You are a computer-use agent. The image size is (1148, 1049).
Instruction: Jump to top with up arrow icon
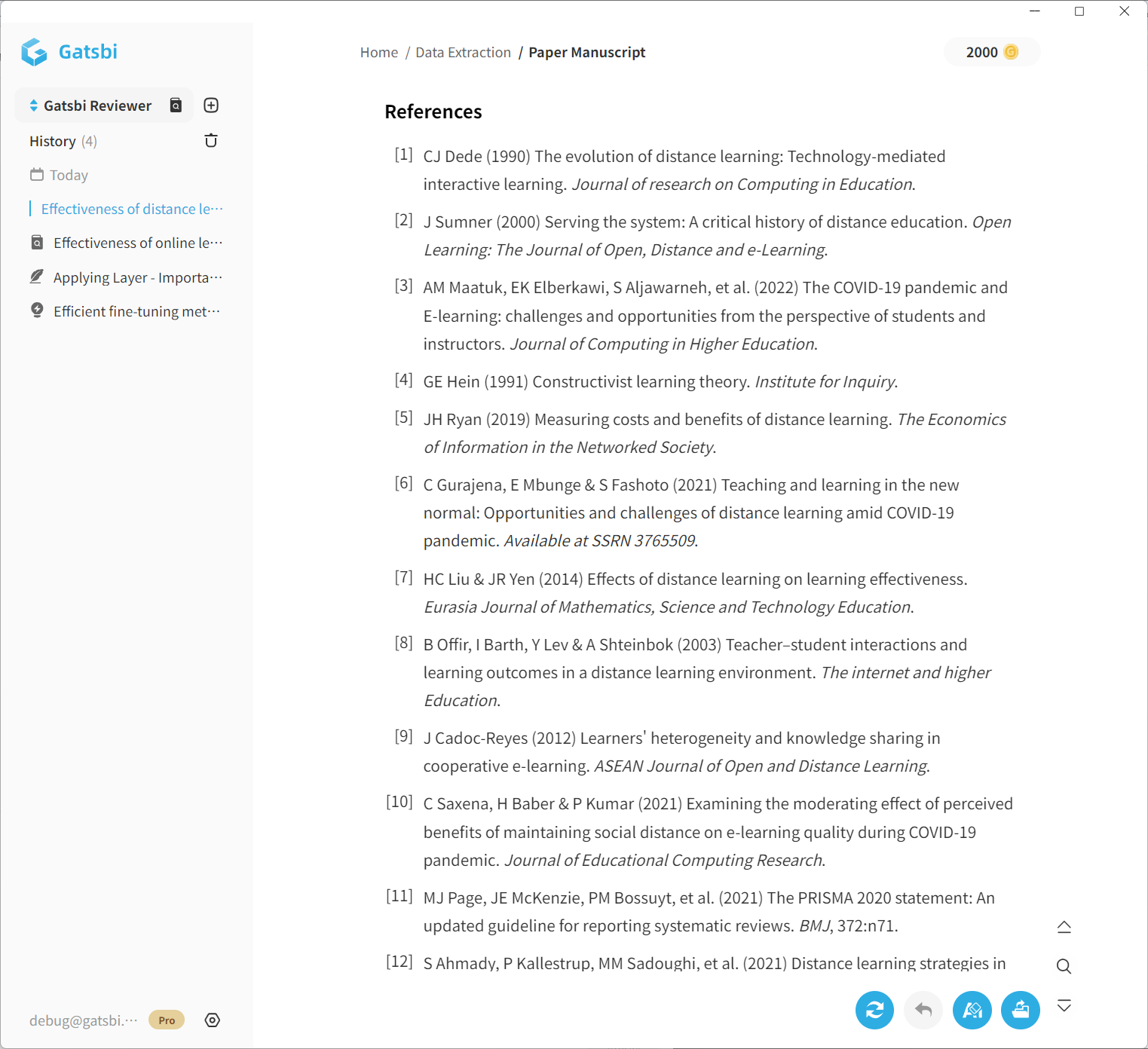pyautogui.click(x=1064, y=927)
